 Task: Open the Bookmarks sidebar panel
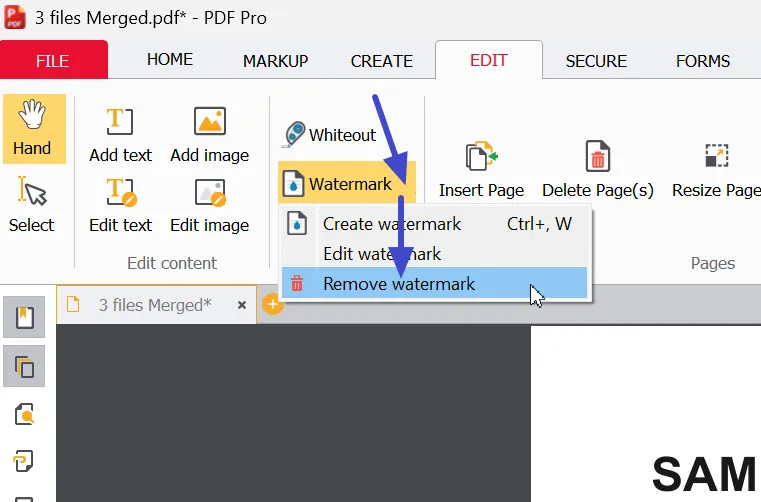point(24,318)
